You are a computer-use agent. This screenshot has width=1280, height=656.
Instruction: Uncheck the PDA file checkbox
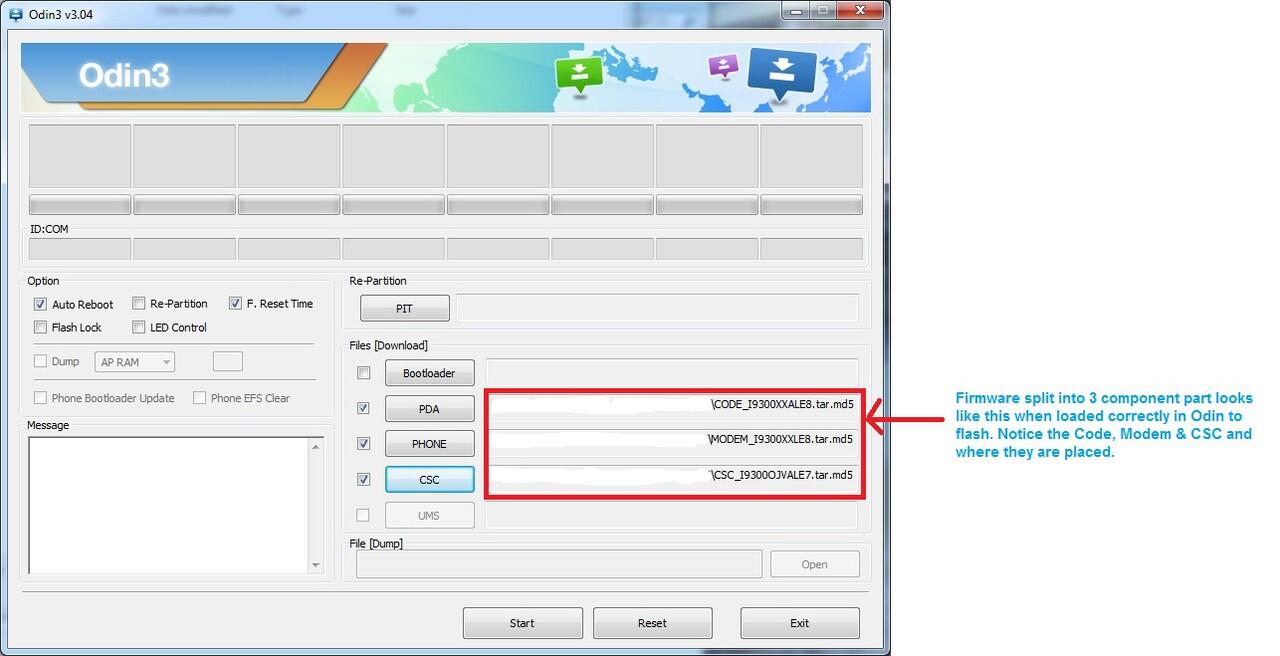(x=364, y=408)
